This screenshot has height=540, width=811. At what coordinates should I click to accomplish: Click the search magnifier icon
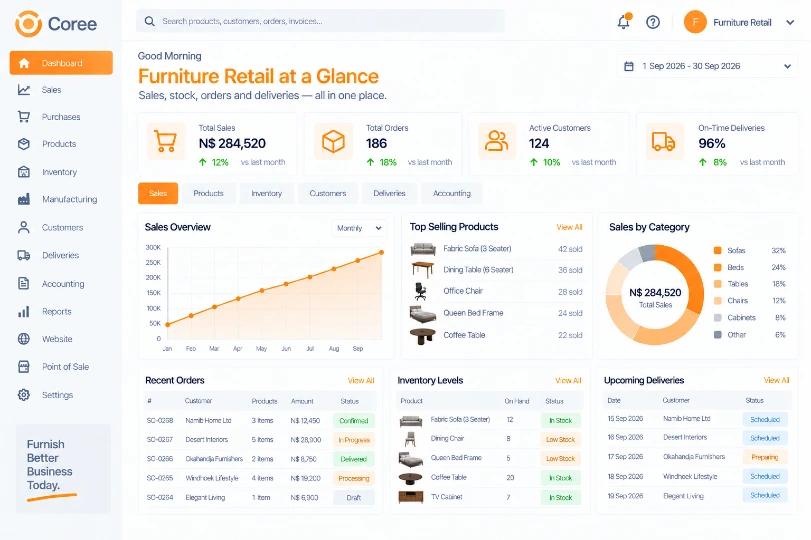point(149,21)
